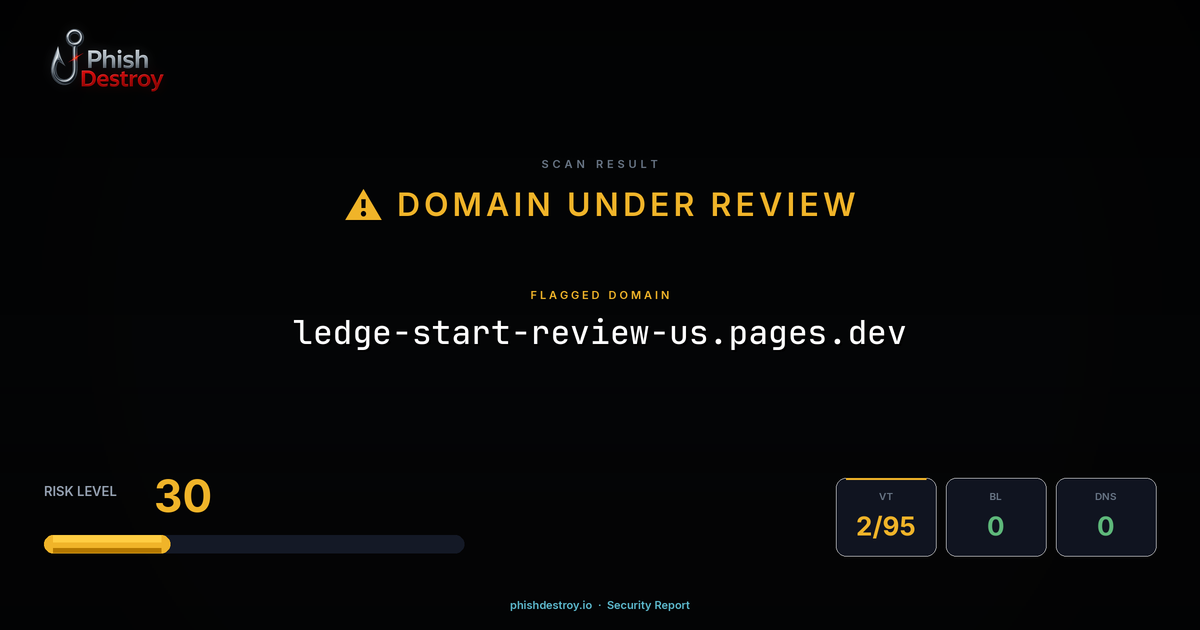
Task: Open the phishdestroy.io link
Action: pyautogui.click(x=550, y=605)
